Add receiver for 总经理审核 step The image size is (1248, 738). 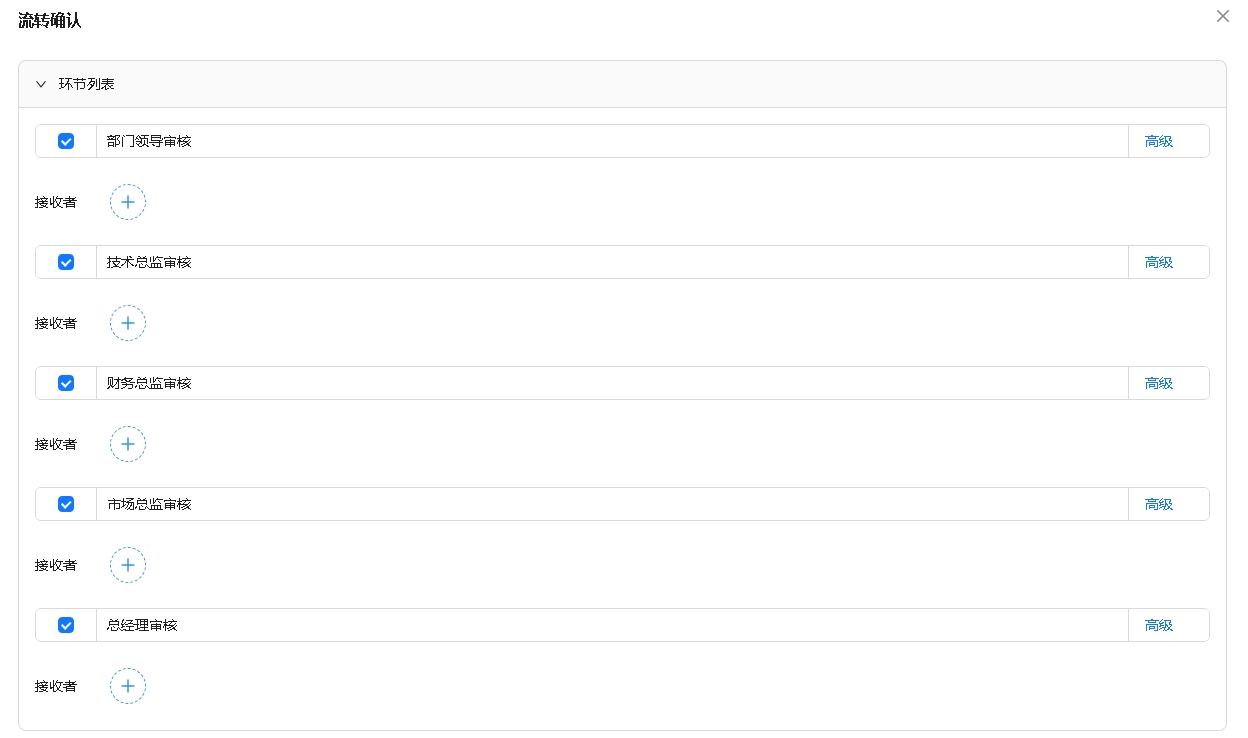pos(128,686)
